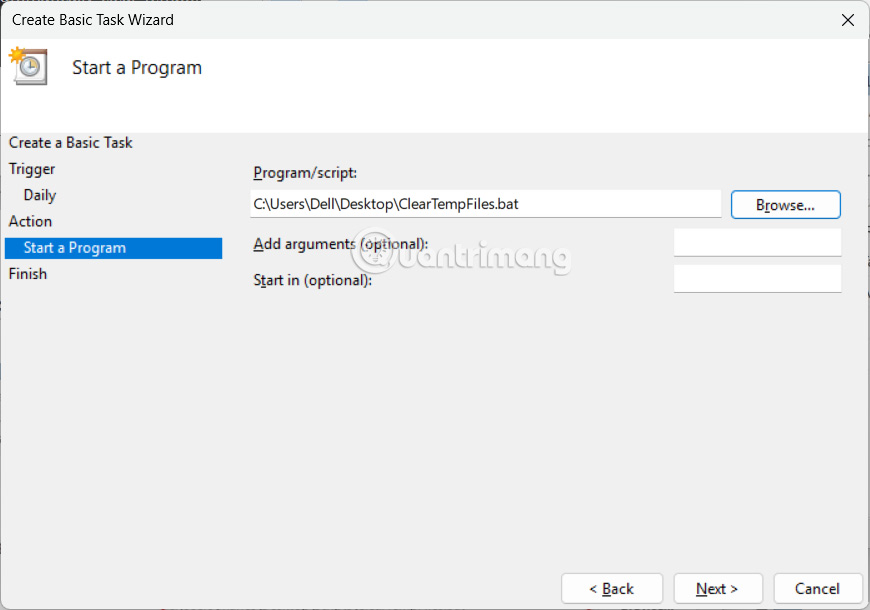Open the Browse file picker
The width and height of the screenshot is (870, 610).
tap(785, 204)
